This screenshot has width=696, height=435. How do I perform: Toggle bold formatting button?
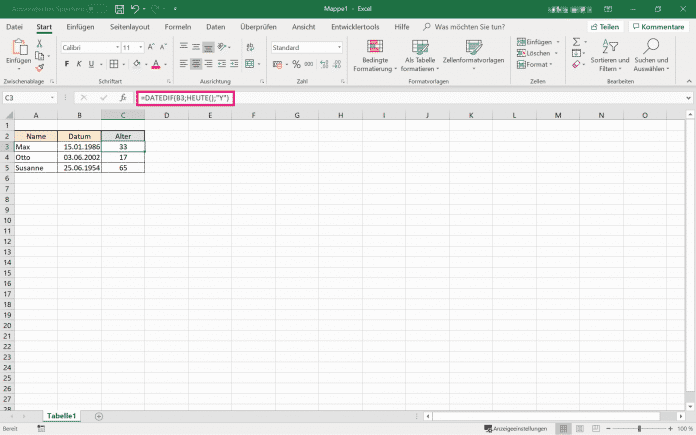(x=66, y=63)
